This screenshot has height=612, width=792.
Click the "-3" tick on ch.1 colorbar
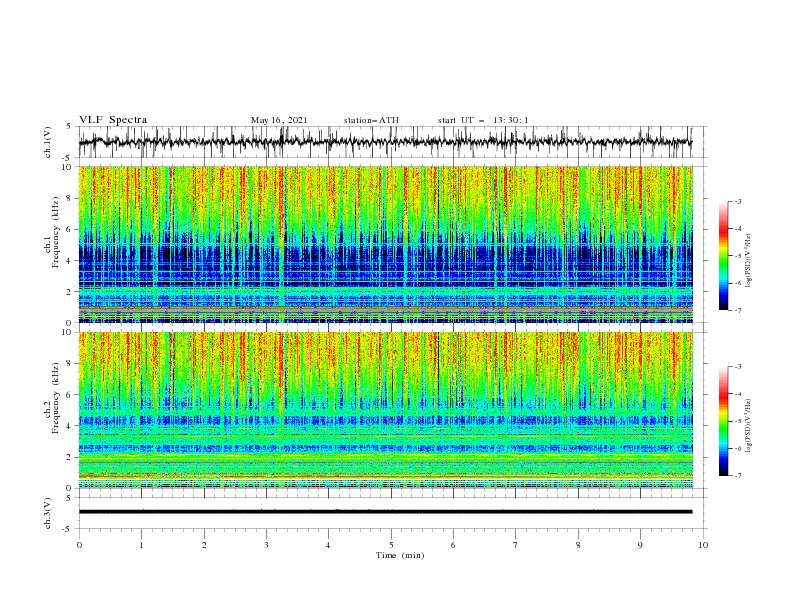point(737,201)
